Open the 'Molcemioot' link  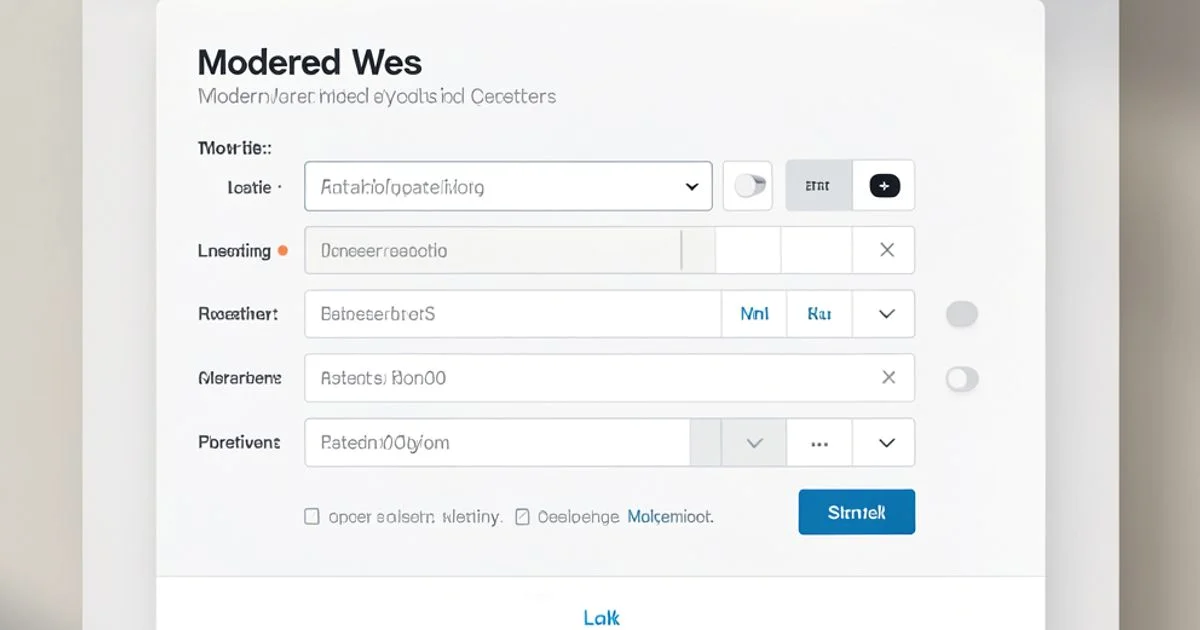click(x=670, y=517)
